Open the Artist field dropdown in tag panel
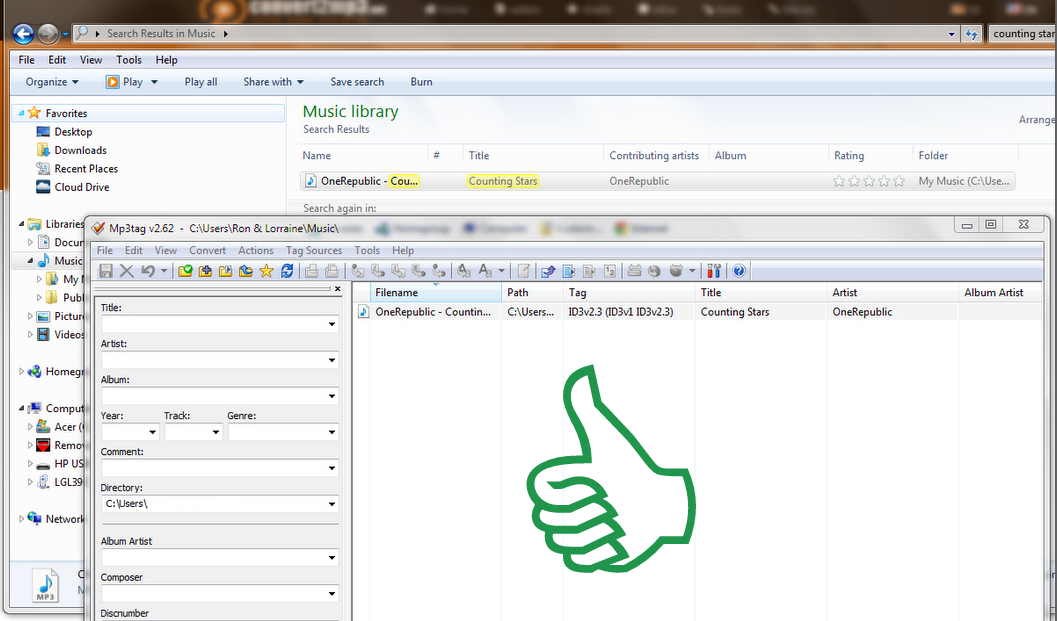The width and height of the screenshot is (1057, 621). 332,360
